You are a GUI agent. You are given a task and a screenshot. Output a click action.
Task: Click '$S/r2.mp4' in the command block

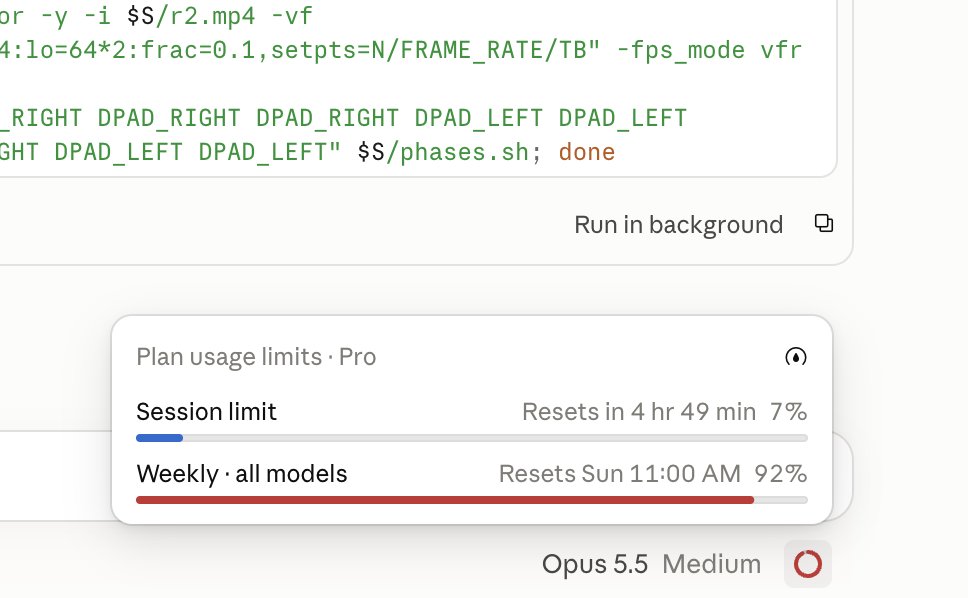[x=191, y=16]
